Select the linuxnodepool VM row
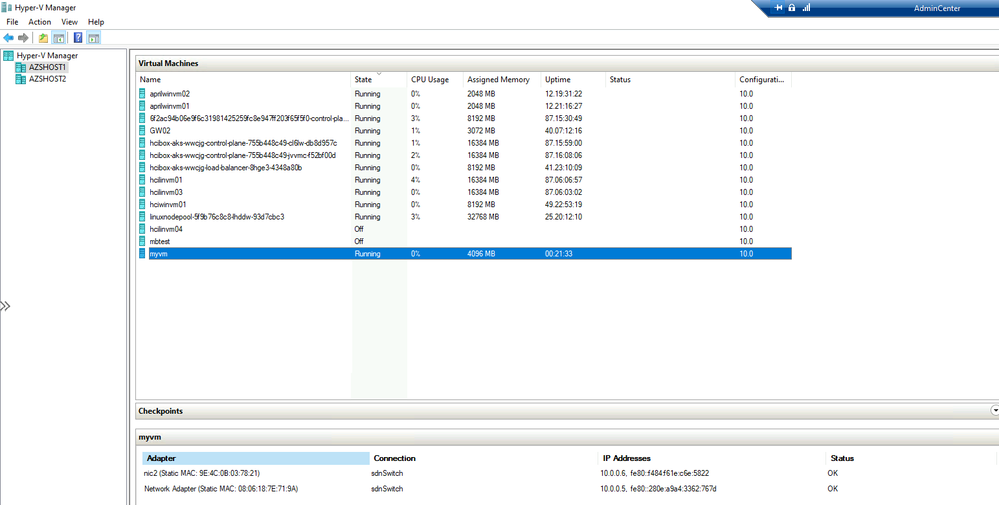 pos(464,217)
